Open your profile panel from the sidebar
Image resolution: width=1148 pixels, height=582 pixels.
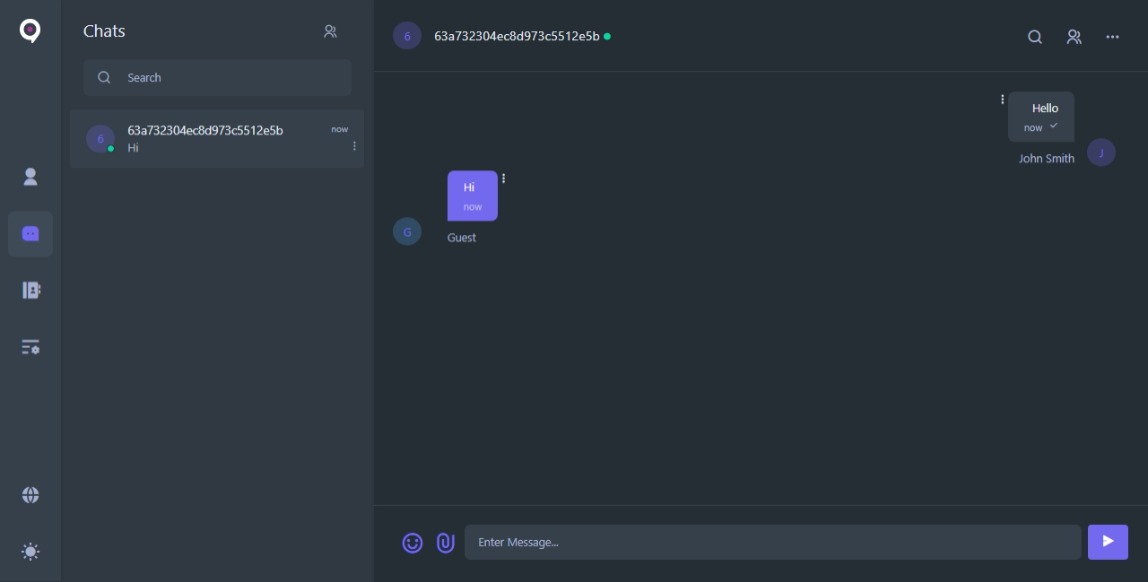click(x=30, y=176)
